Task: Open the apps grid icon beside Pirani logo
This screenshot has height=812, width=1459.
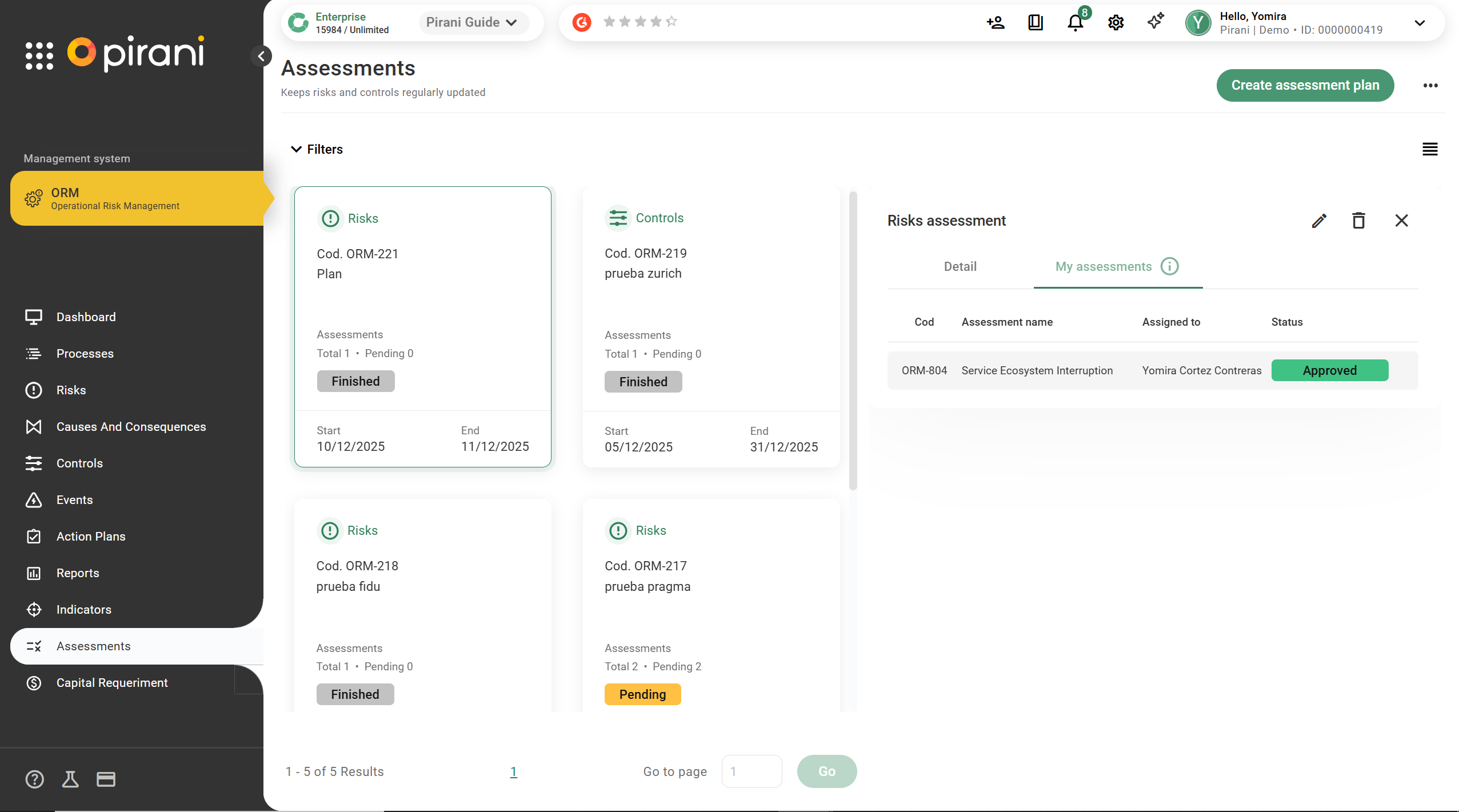Action: pos(39,55)
